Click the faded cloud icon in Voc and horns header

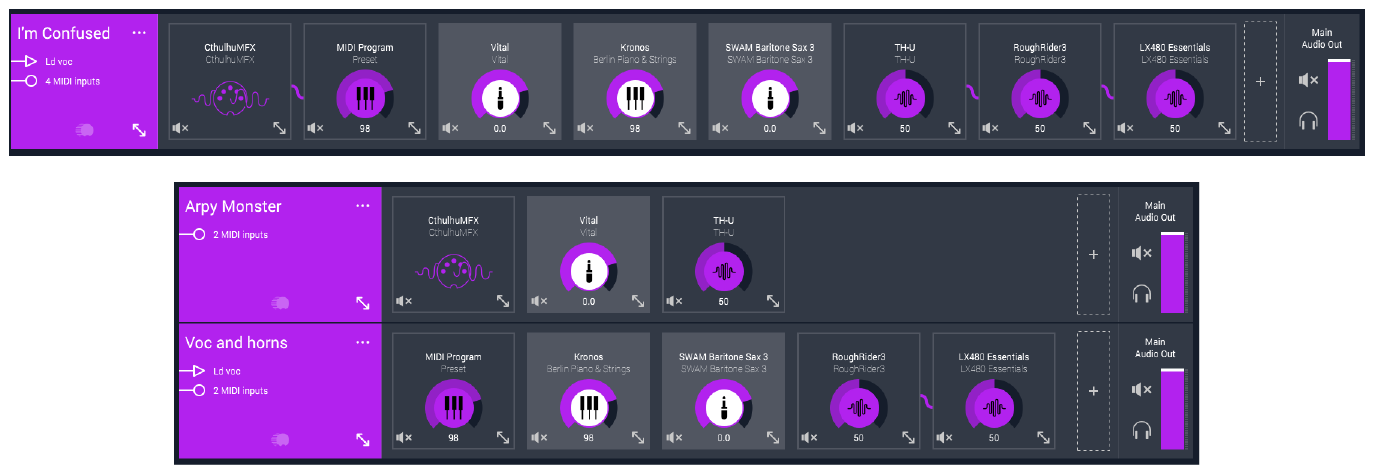point(280,439)
